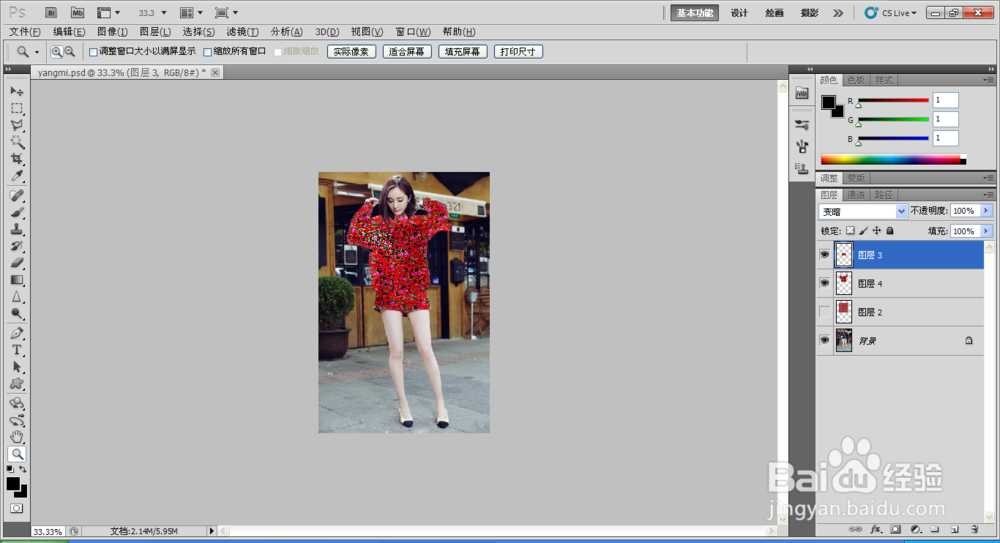Open Mini Bridge from the Mb icon
The height and width of the screenshot is (543, 1000).
point(77,13)
